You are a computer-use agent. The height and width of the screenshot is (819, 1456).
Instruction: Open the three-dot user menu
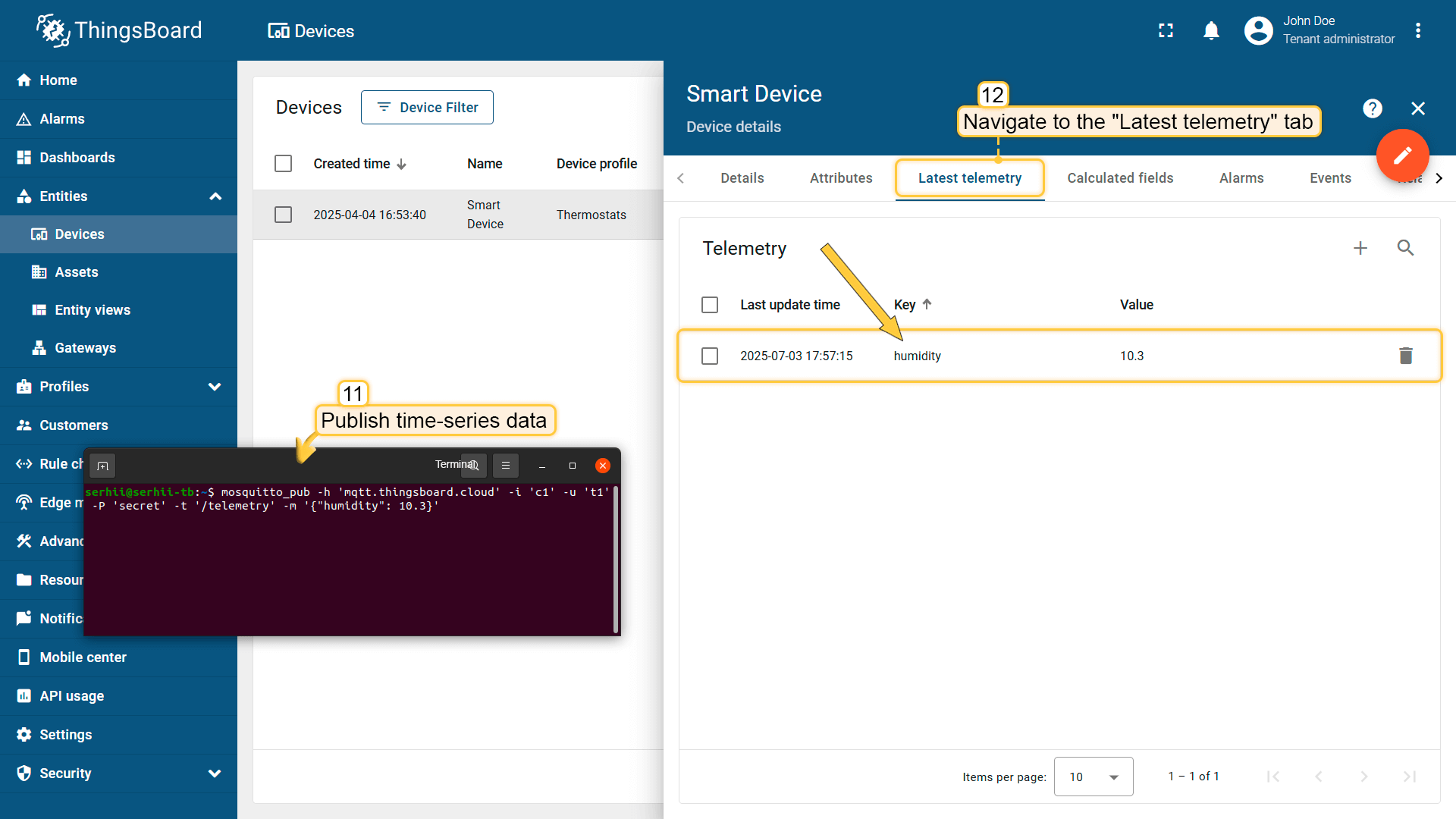1417,31
